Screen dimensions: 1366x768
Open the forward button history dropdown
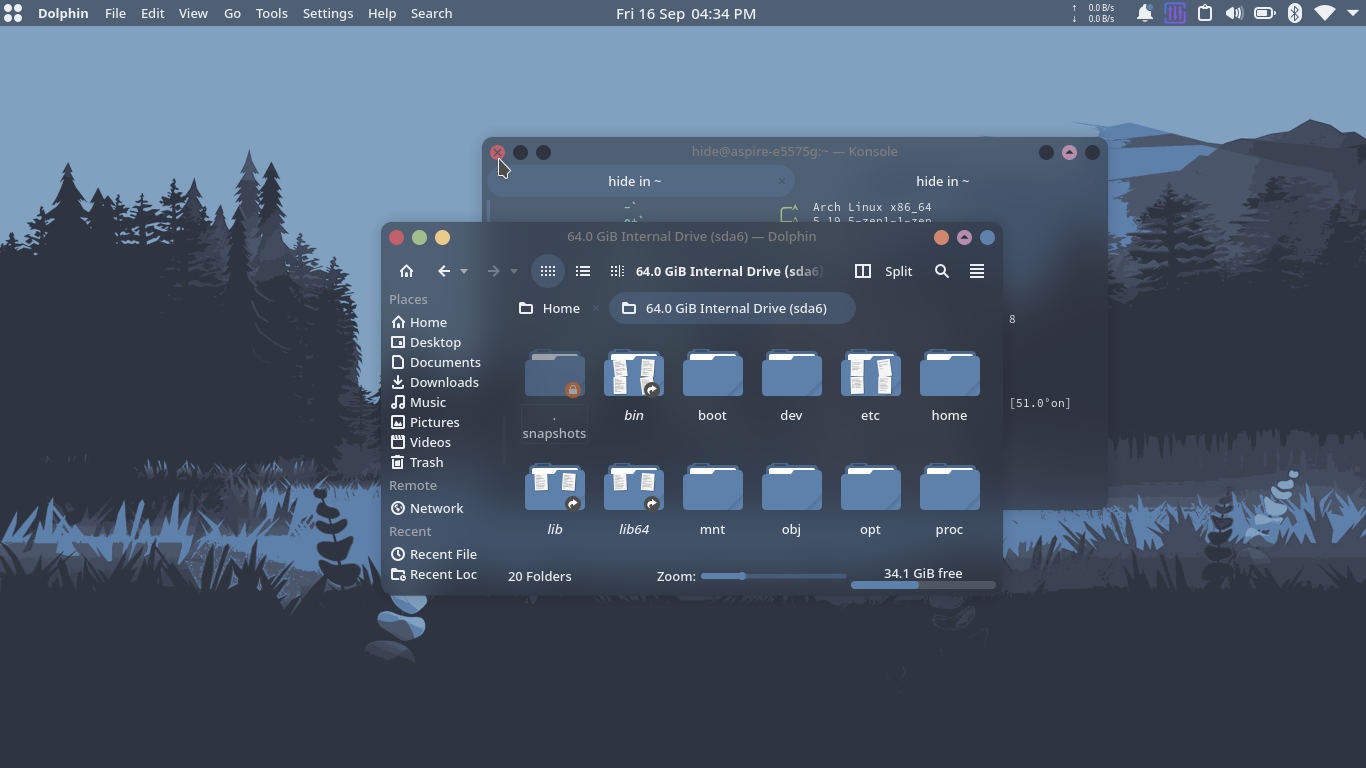pyautogui.click(x=516, y=271)
